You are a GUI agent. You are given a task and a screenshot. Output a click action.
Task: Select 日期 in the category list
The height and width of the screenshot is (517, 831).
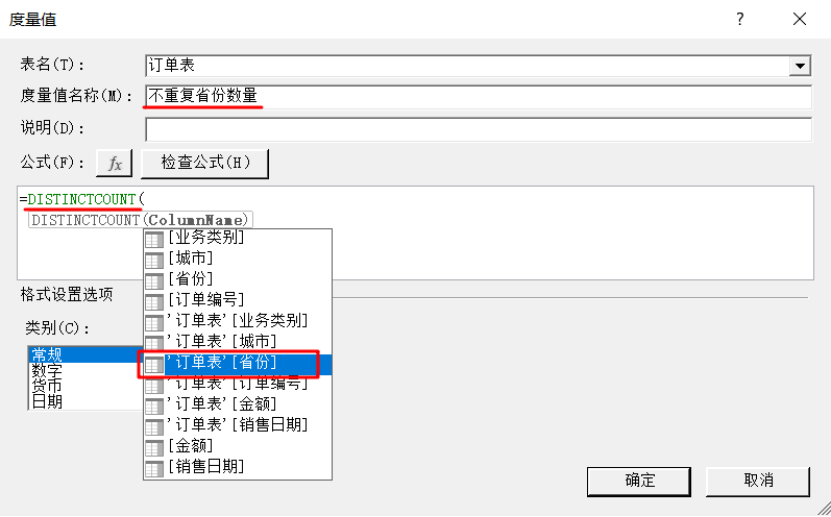47,402
